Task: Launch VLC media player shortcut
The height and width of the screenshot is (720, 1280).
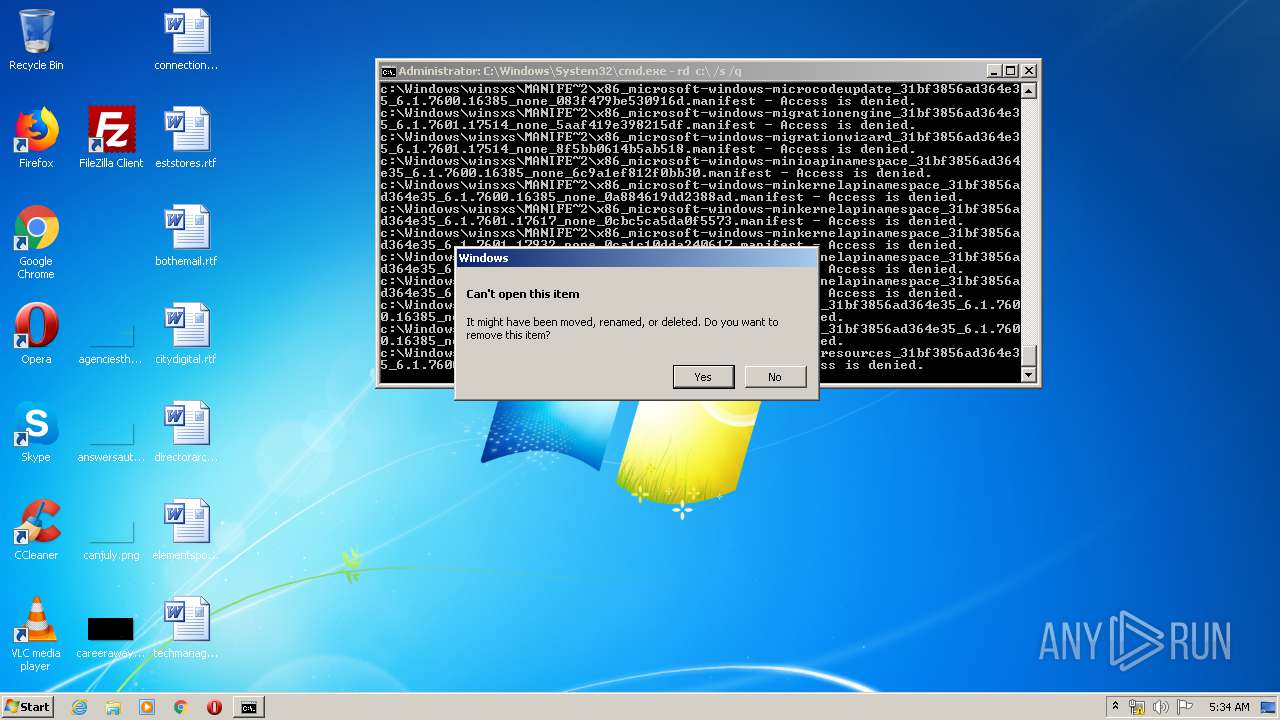Action: coord(36,635)
